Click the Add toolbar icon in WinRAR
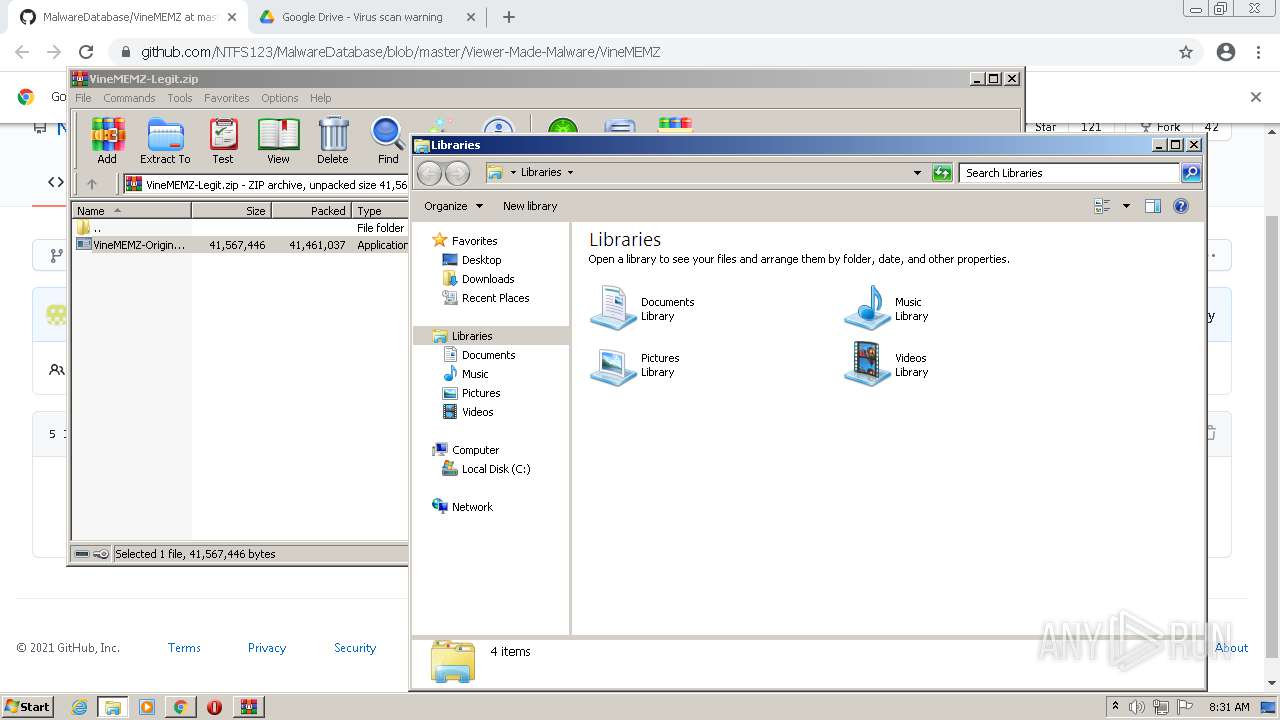The image size is (1280, 720). coord(107,140)
